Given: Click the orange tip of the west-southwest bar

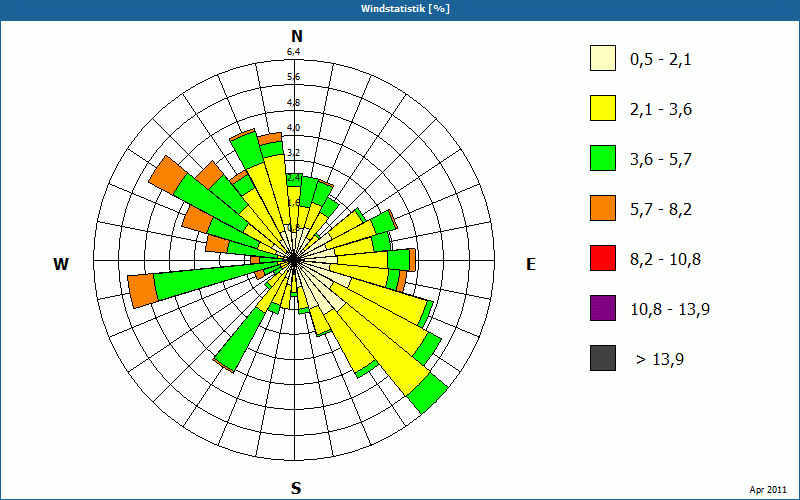Looking at the screenshot, I should (x=142, y=291).
